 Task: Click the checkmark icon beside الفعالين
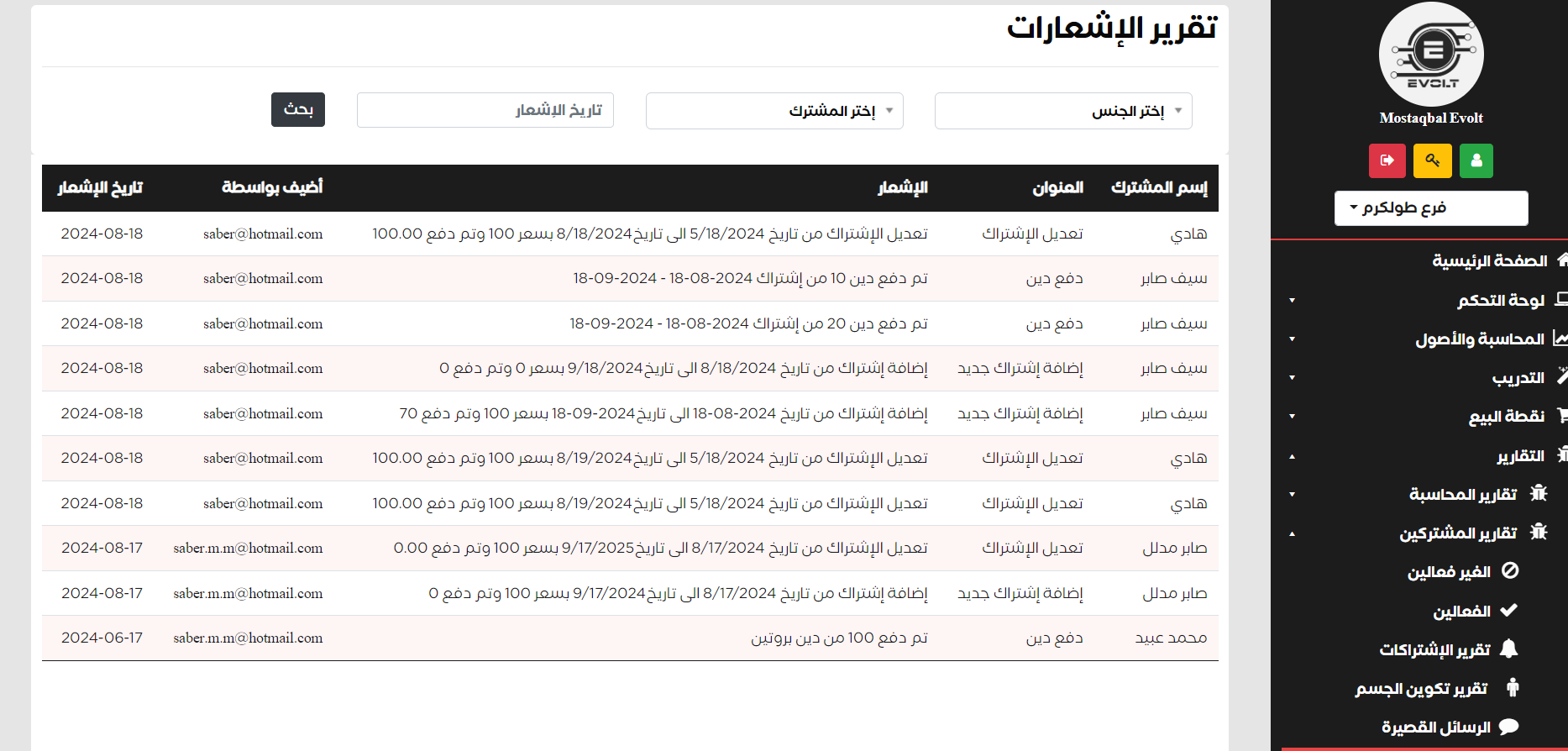pos(1508,611)
